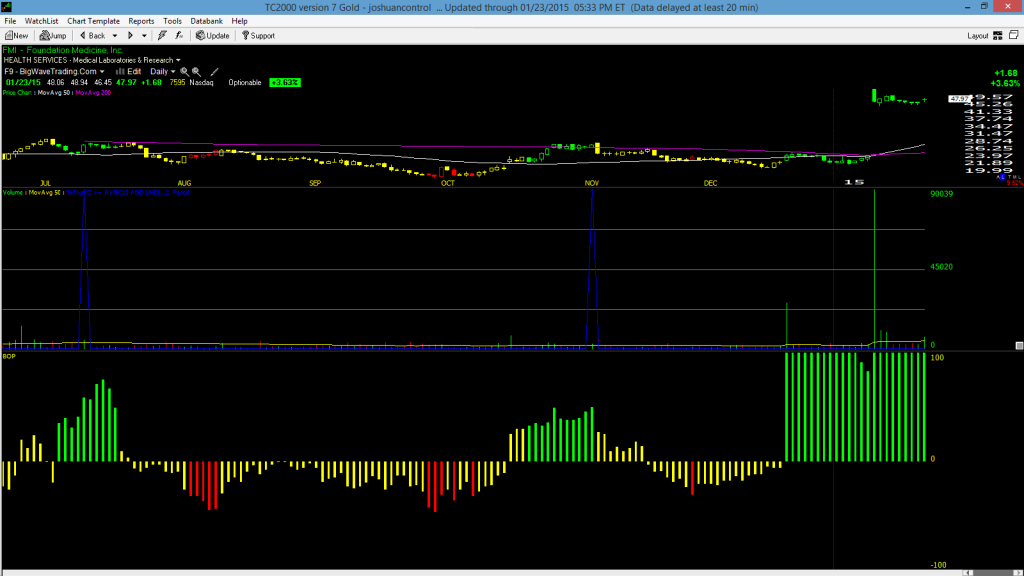Image resolution: width=1024 pixels, height=576 pixels.
Task: Open the Chart Template menu
Action: [93, 21]
